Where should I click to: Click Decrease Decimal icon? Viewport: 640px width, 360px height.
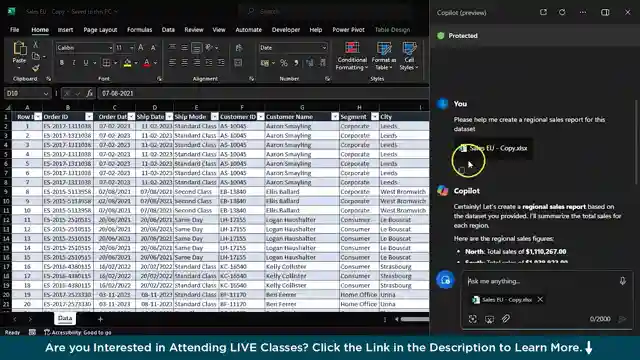[x=322, y=63]
